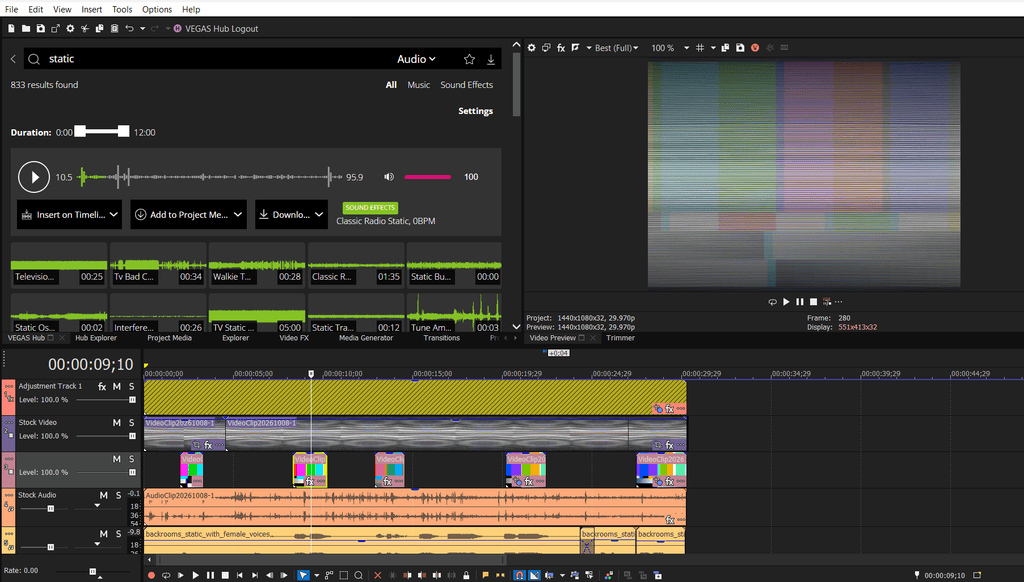Viewport: 1024px width, 582px height.
Task: Expand the Download options dropdown
Action: [x=319, y=214]
